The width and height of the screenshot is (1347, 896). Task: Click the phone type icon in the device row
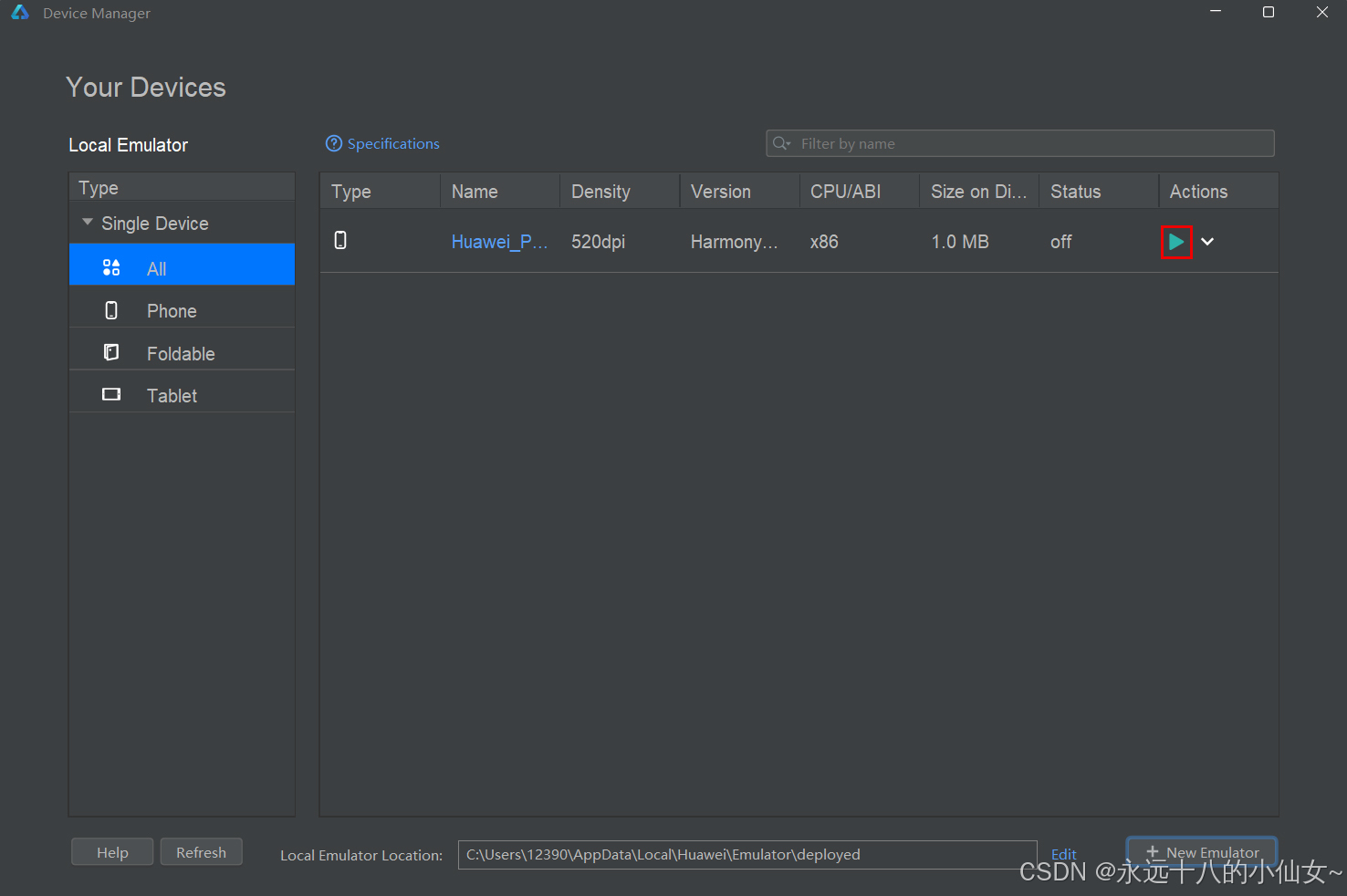tap(340, 240)
